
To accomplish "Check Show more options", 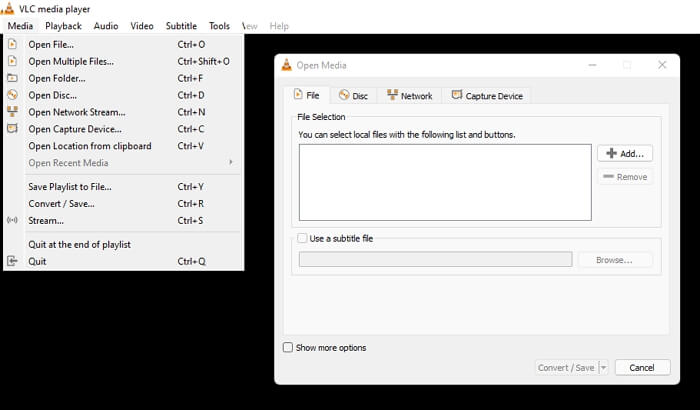I will [288, 347].
